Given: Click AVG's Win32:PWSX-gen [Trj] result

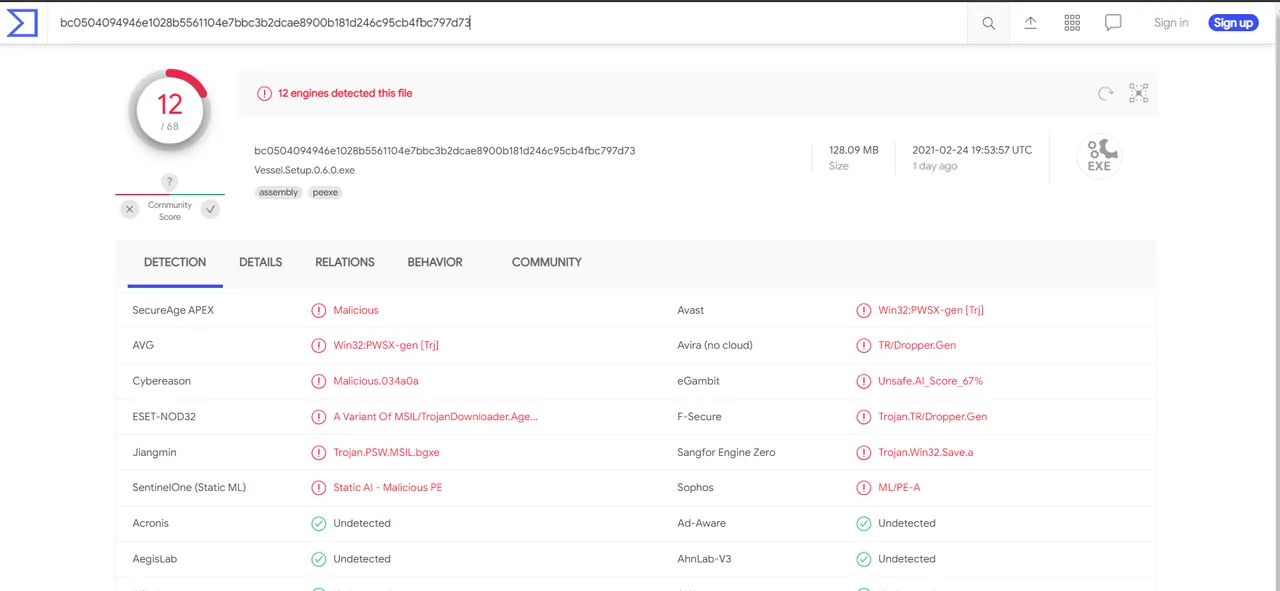Looking at the screenshot, I should coord(386,345).
